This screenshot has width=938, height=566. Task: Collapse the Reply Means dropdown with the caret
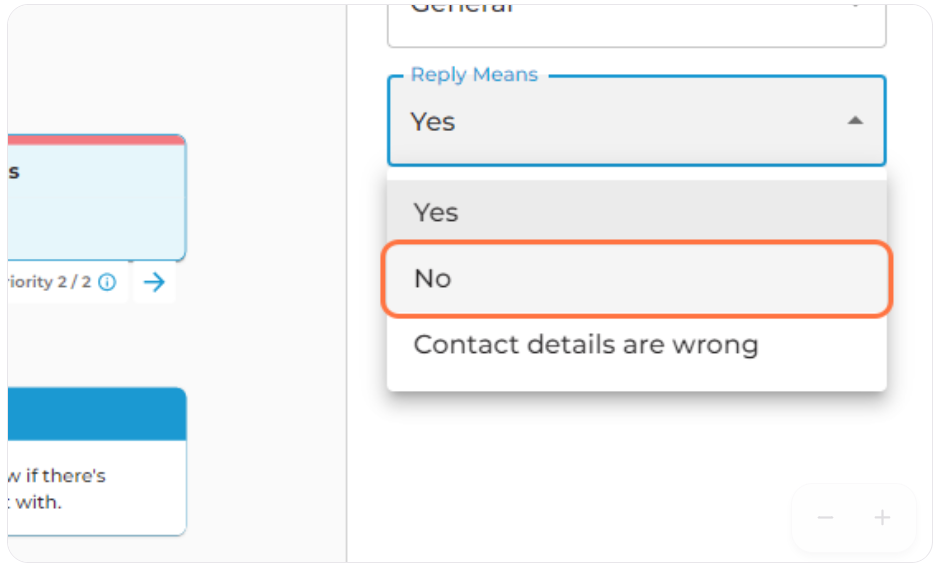855,121
